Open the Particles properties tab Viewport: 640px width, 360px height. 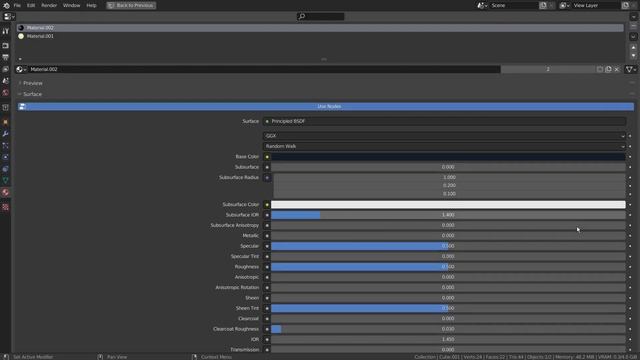point(5,146)
